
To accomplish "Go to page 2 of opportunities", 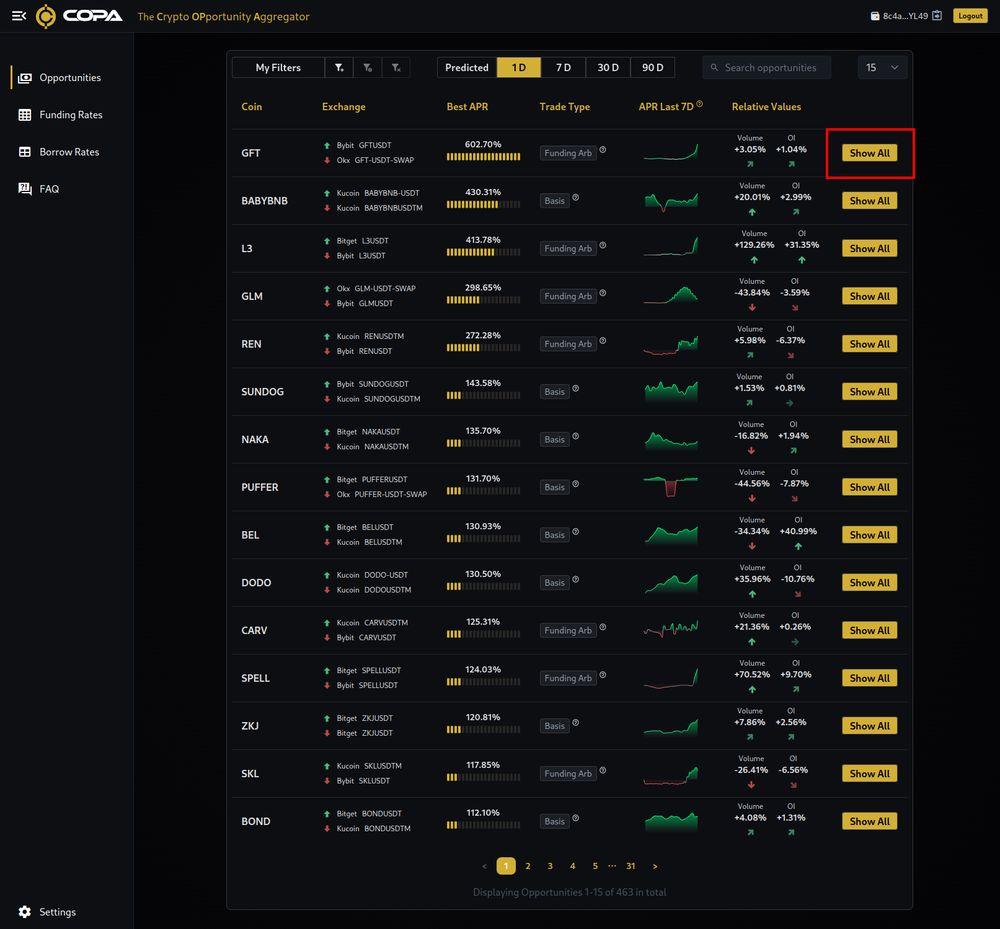I will 527,866.
